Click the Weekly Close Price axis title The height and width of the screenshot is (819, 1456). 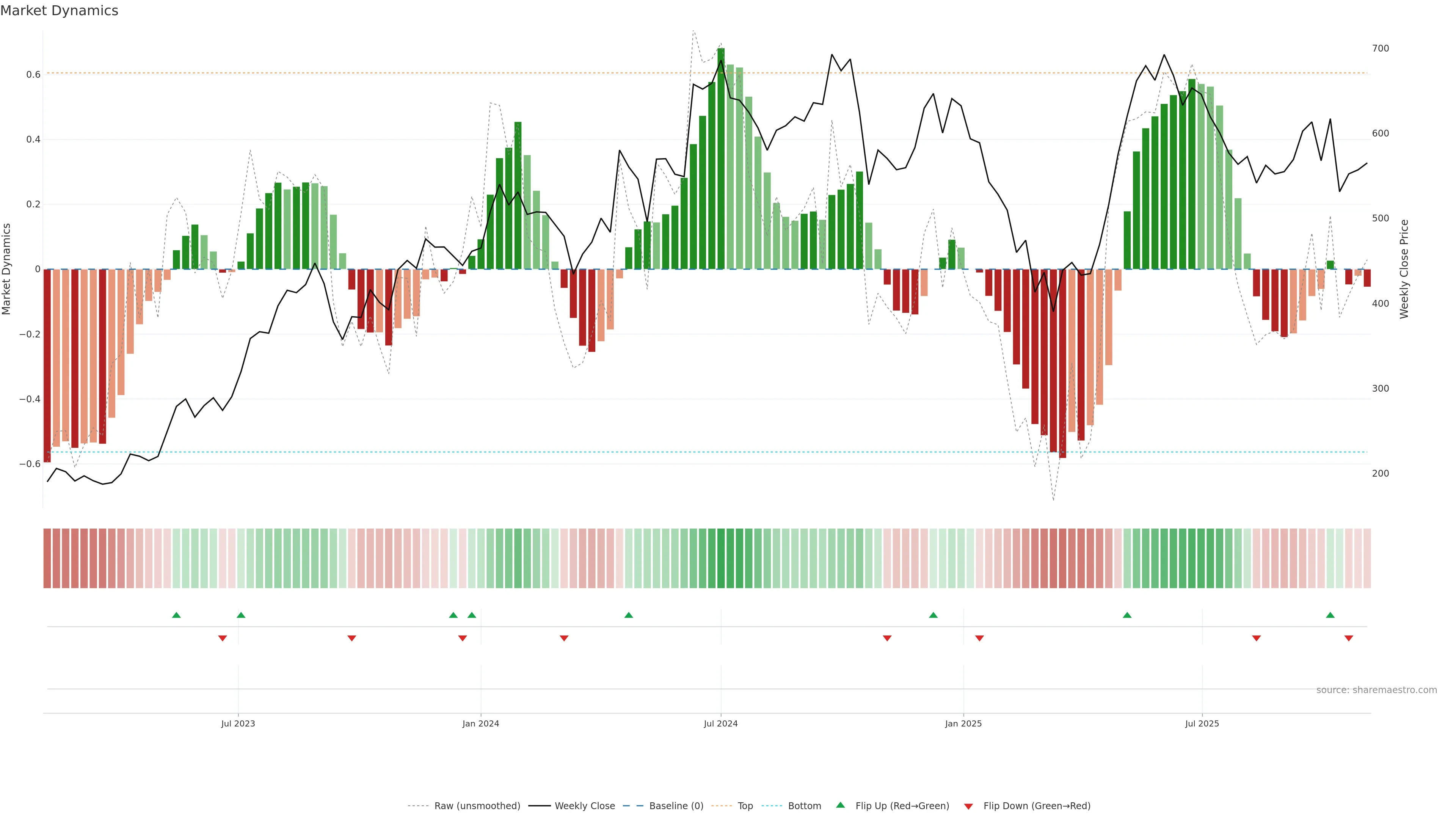tap(1404, 269)
